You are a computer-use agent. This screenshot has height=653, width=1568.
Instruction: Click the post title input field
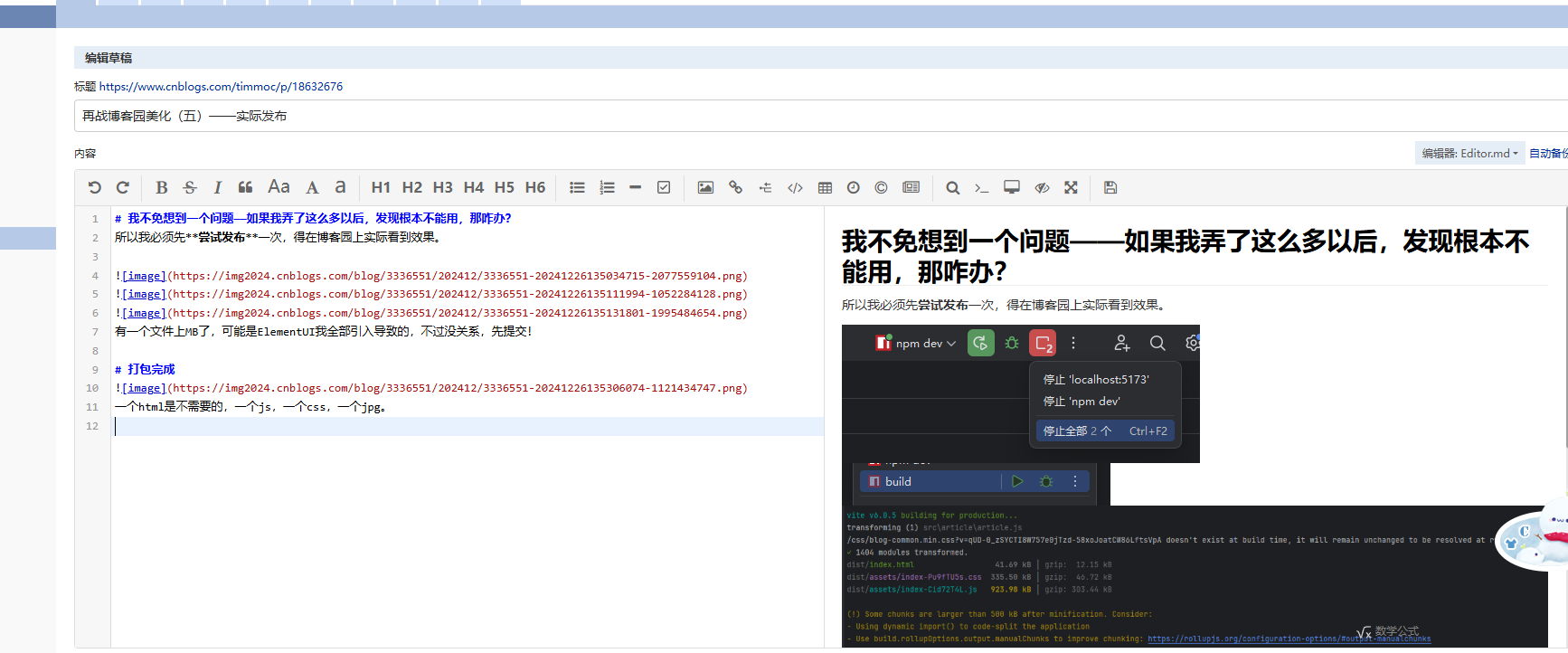point(820,116)
